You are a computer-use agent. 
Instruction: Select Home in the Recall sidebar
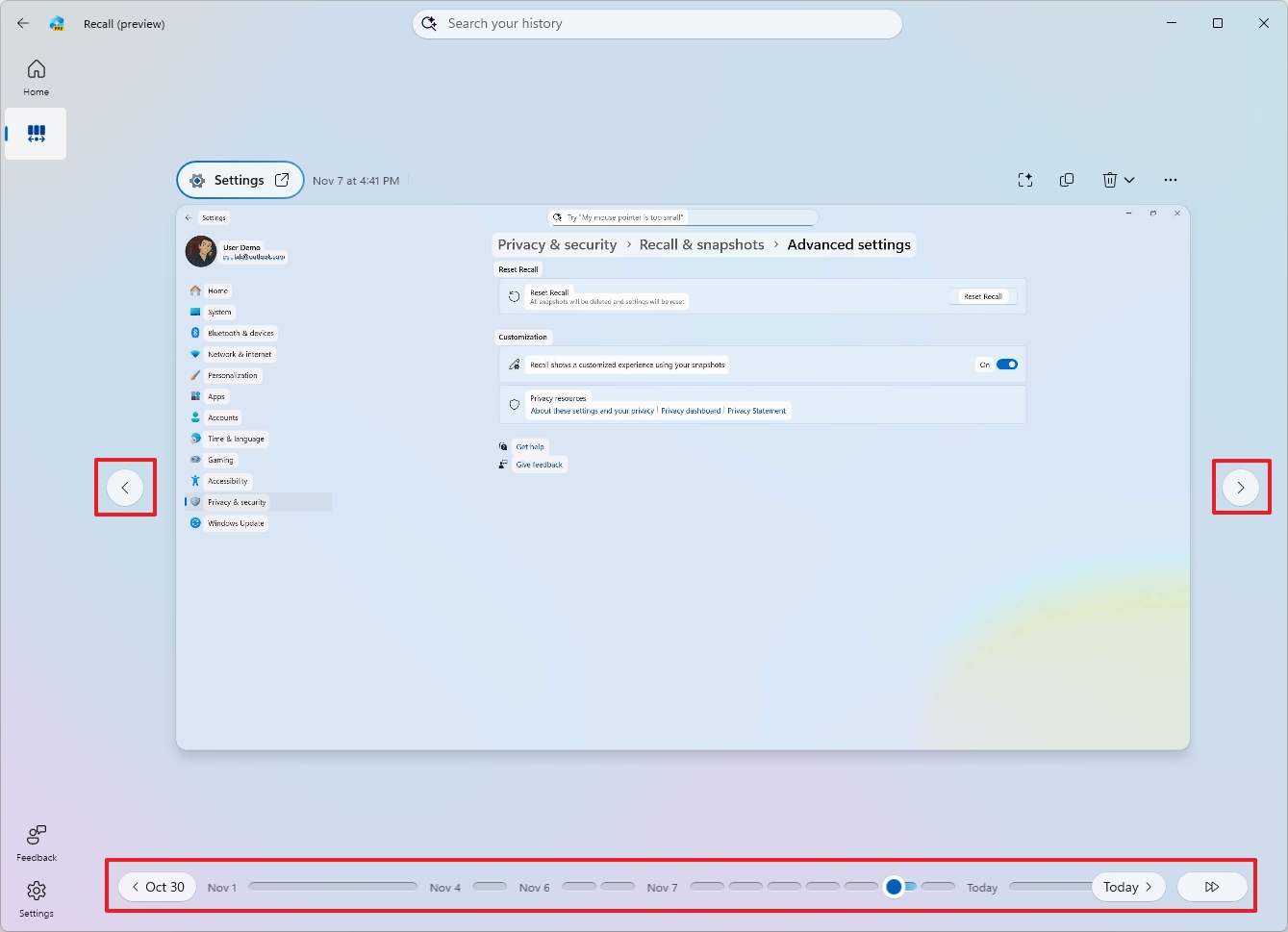point(36,76)
